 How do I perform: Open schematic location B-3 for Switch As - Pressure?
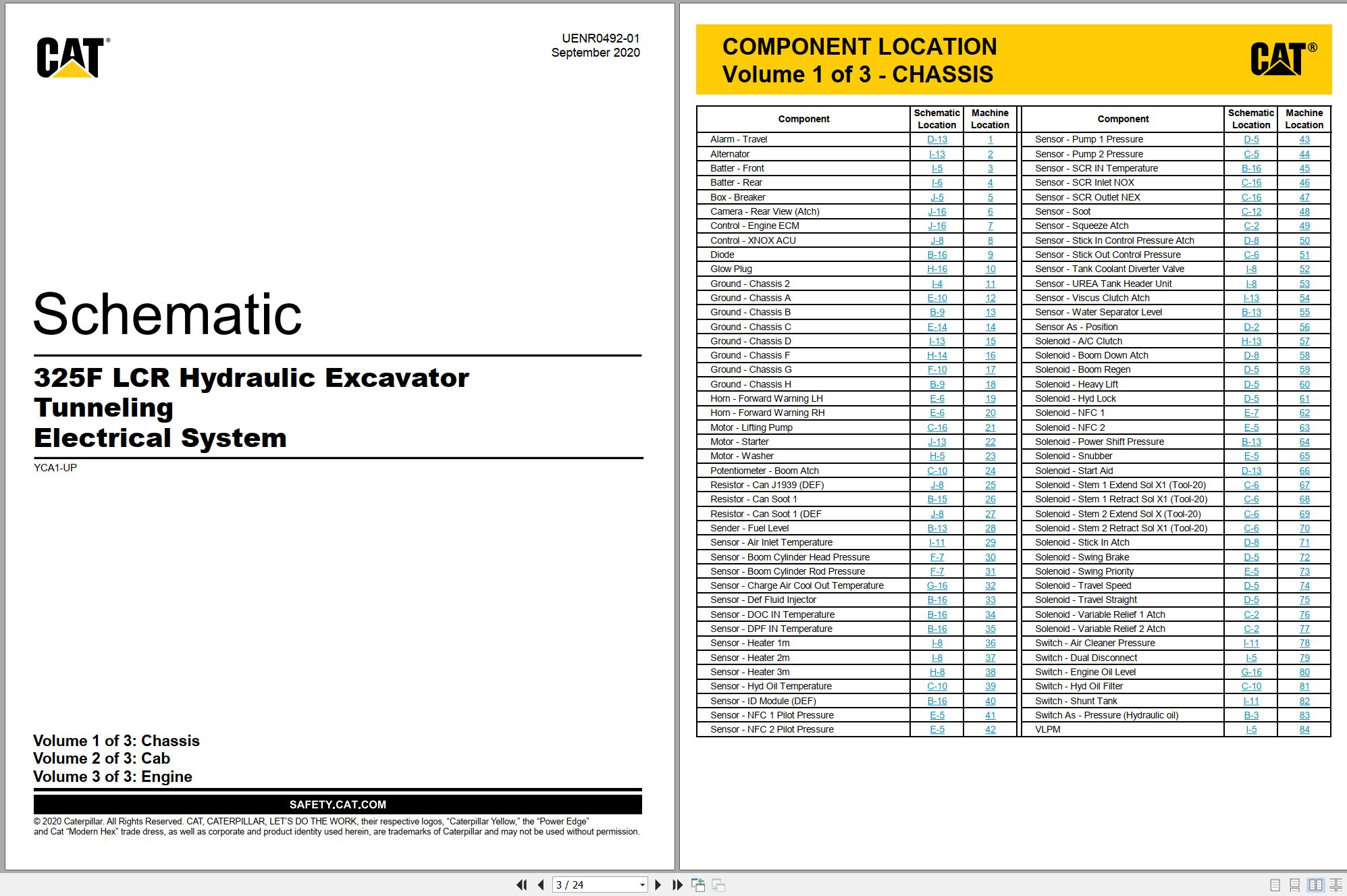[1251, 715]
